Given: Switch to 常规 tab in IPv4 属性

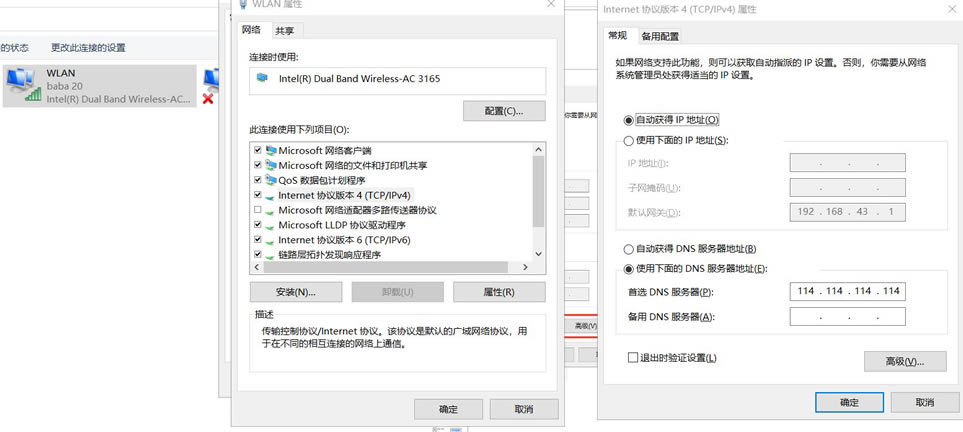Looking at the screenshot, I should (617, 36).
